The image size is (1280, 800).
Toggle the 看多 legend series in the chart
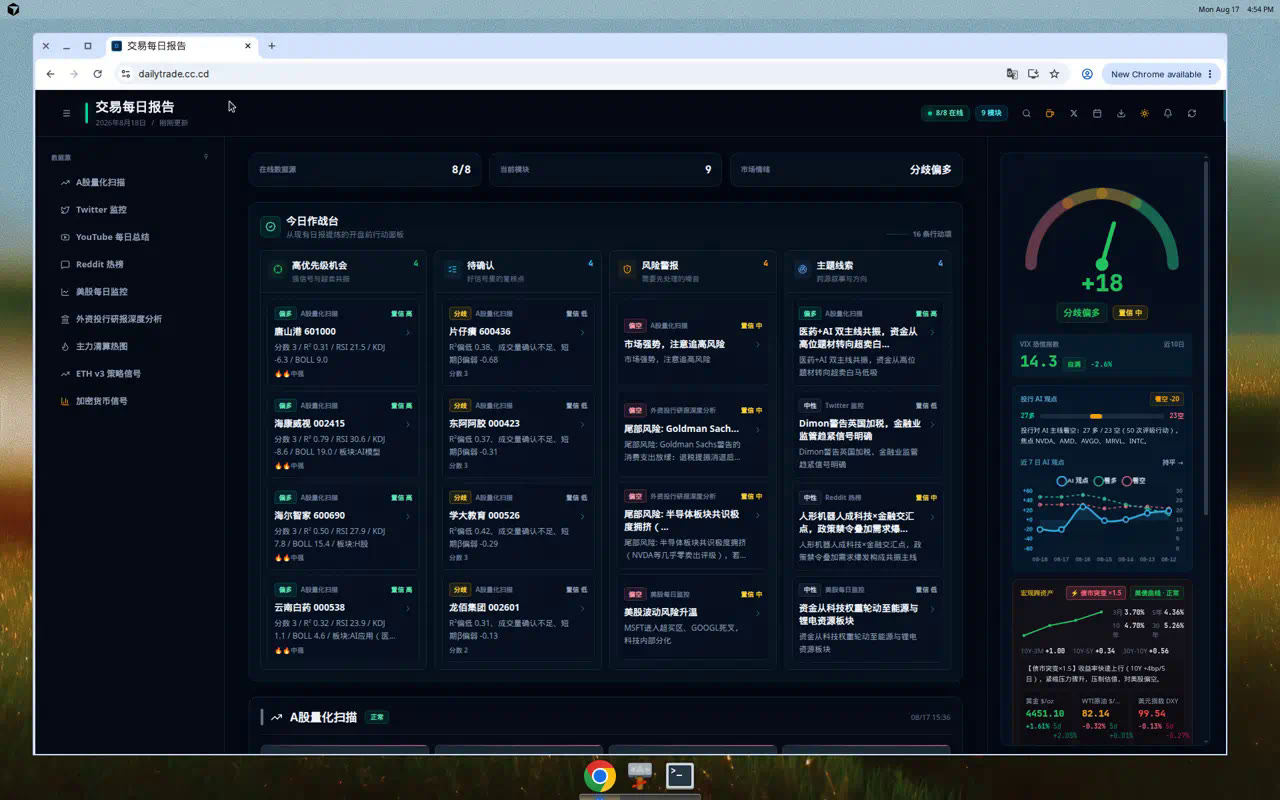(x=1104, y=481)
